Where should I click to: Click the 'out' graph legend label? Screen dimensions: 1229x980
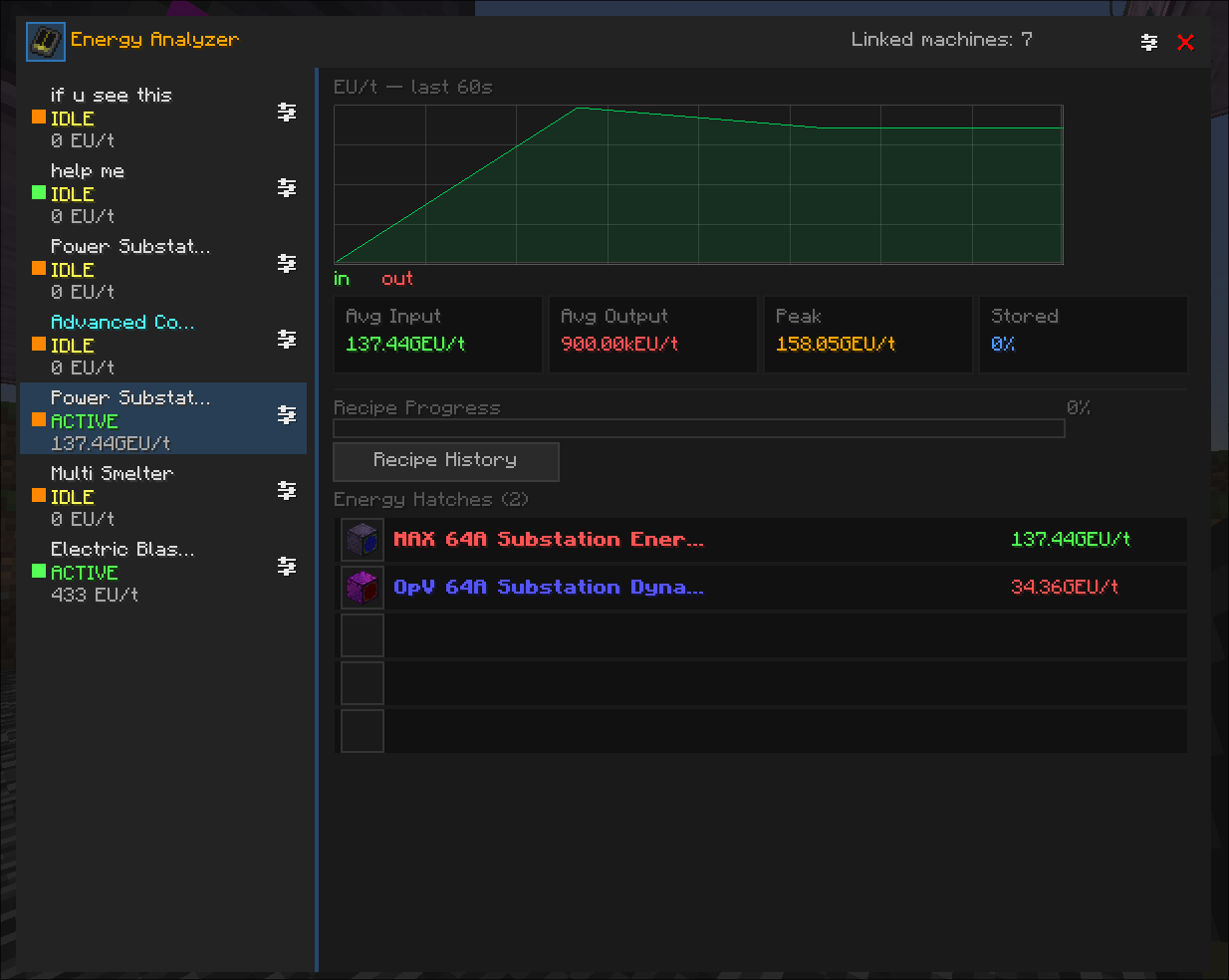coord(397,279)
